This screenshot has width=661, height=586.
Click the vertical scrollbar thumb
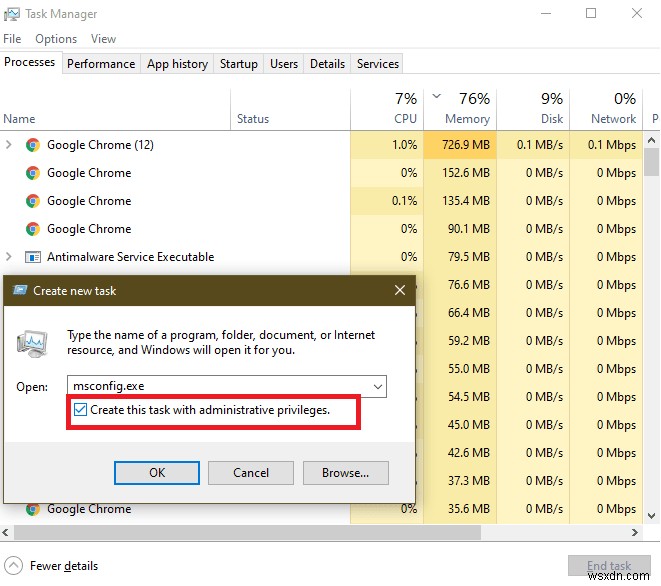[651, 161]
